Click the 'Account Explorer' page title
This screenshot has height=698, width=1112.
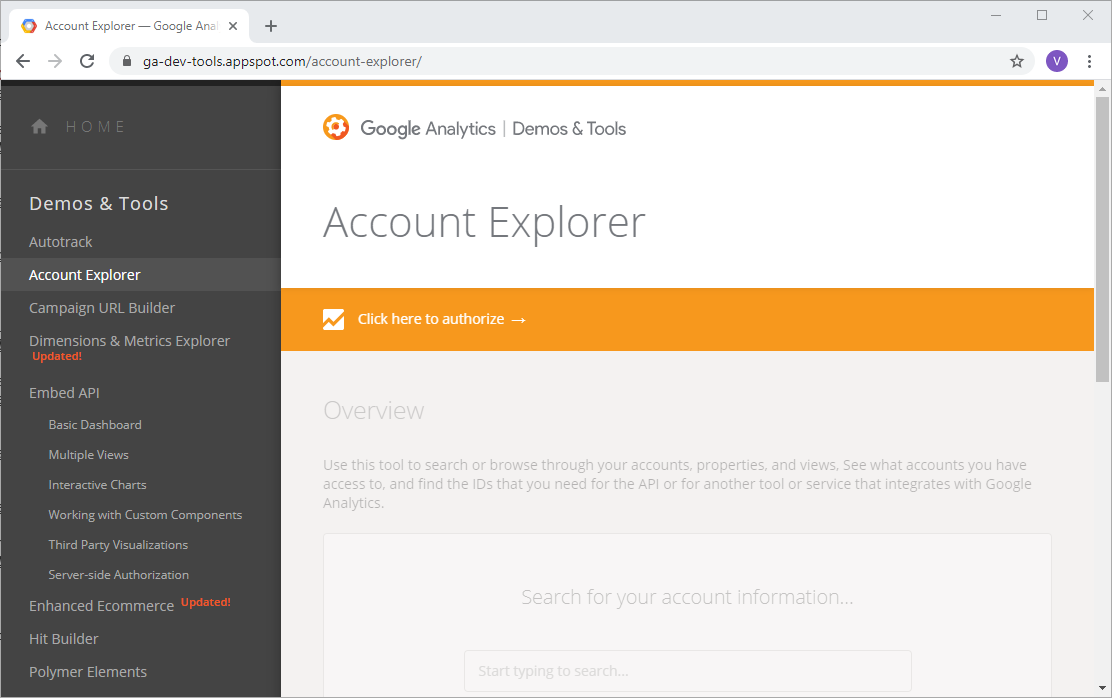click(x=484, y=223)
